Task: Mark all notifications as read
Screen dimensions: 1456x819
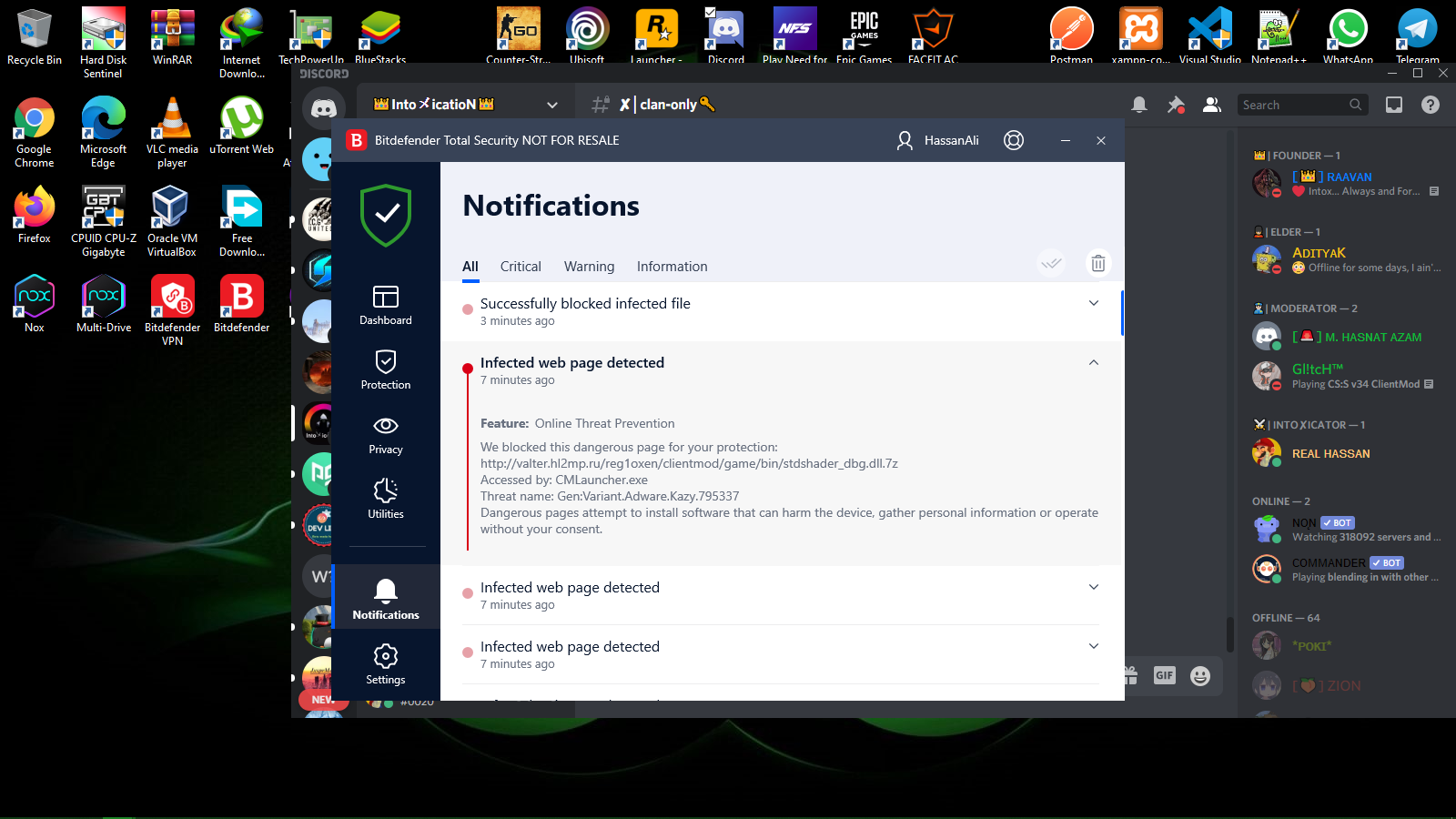Action: coord(1051,263)
